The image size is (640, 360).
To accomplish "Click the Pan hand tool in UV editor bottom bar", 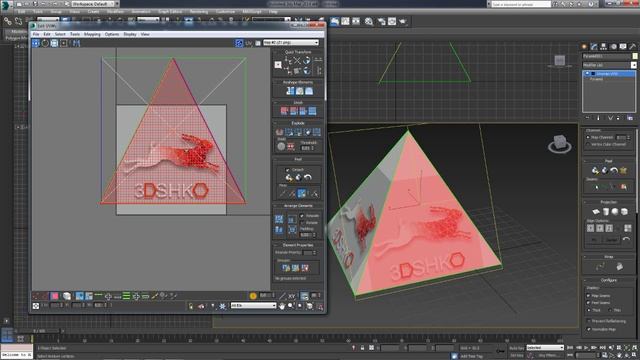I will click(x=282, y=306).
